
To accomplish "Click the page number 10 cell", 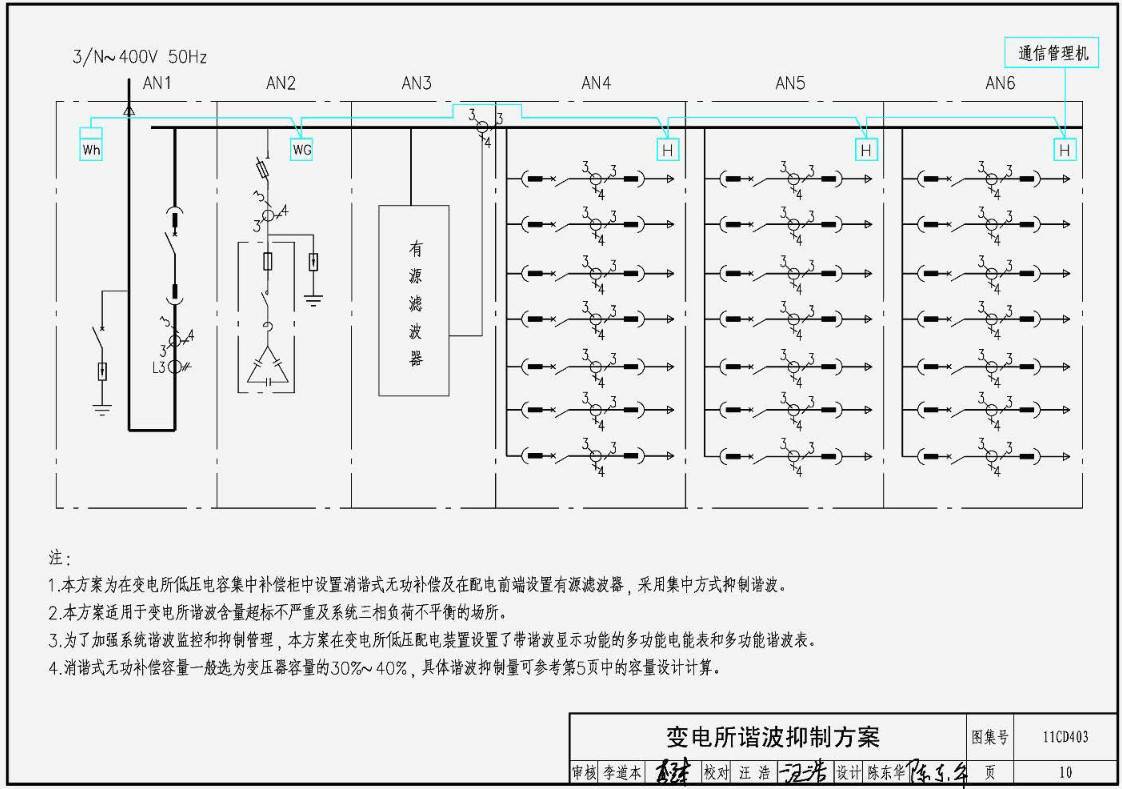I will click(x=1064, y=772).
